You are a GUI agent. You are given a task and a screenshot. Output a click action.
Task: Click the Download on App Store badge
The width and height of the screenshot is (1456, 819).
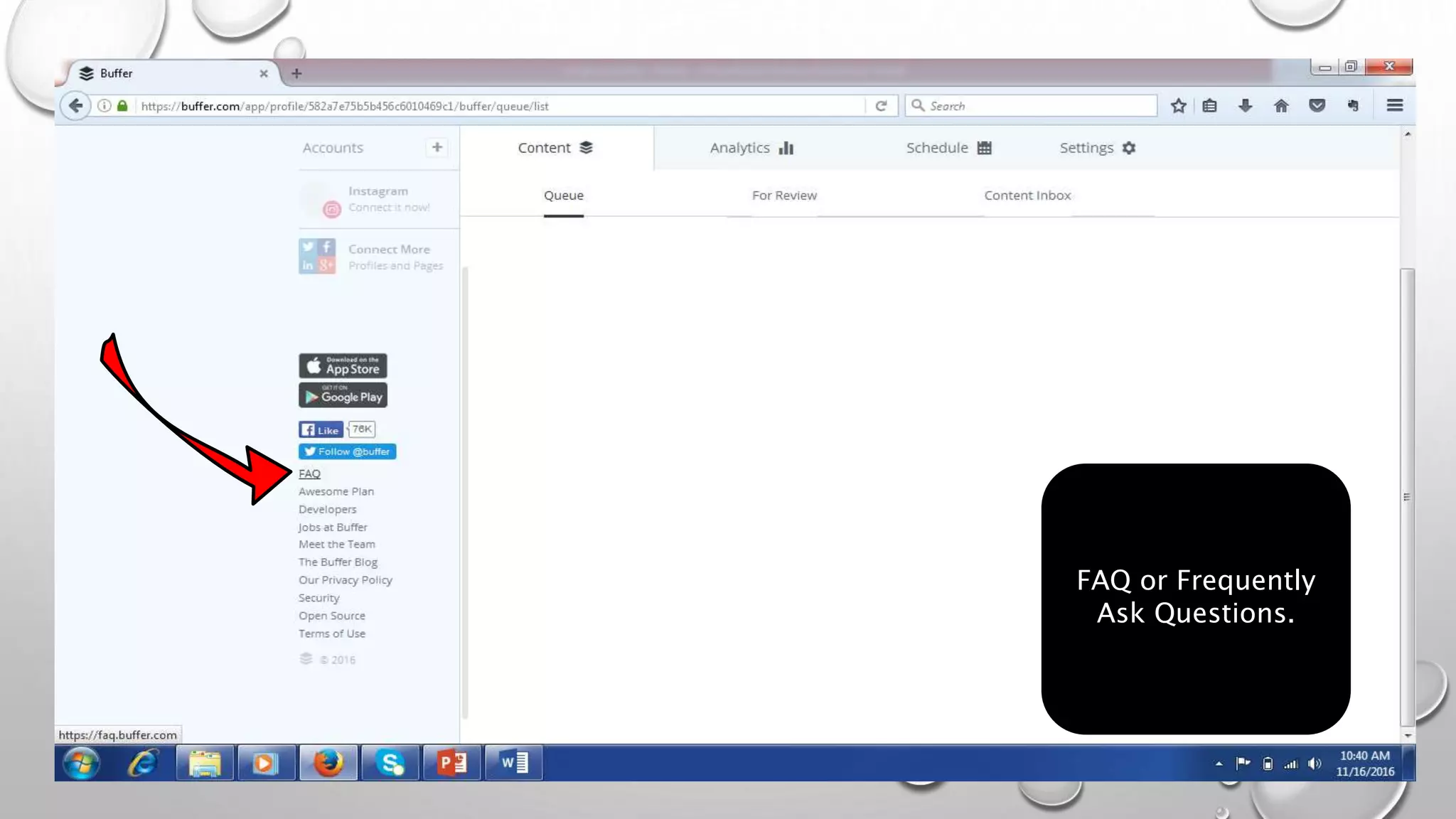343,365
